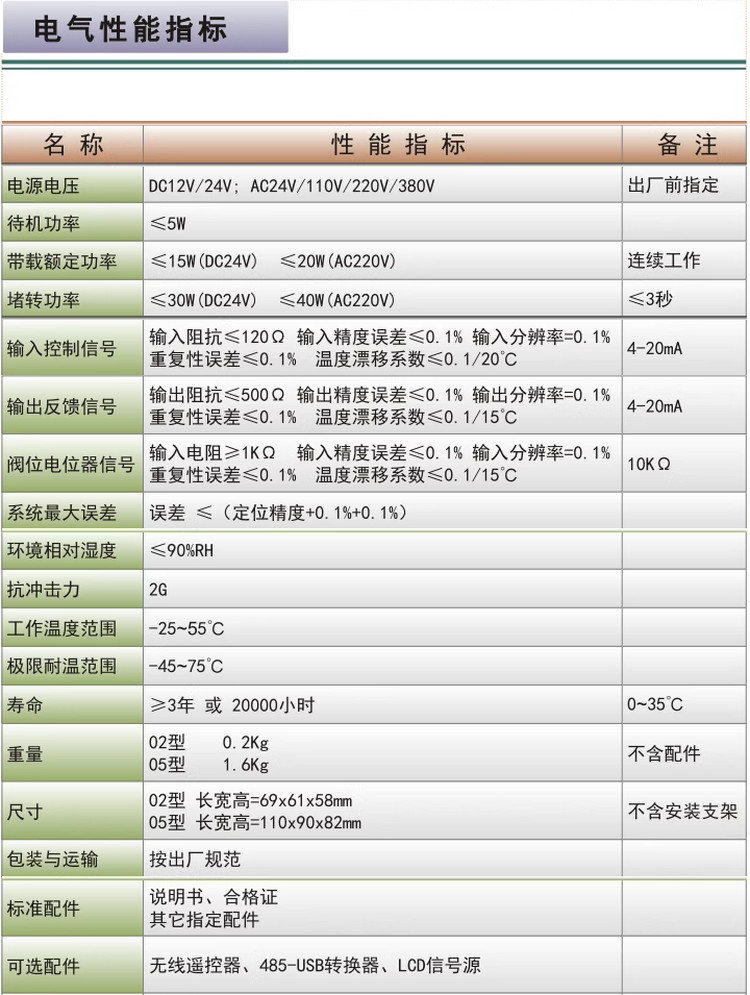Viewport: 750px width, 995px height.
Task: Select the 待机功率 row label
Action: pos(43,223)
